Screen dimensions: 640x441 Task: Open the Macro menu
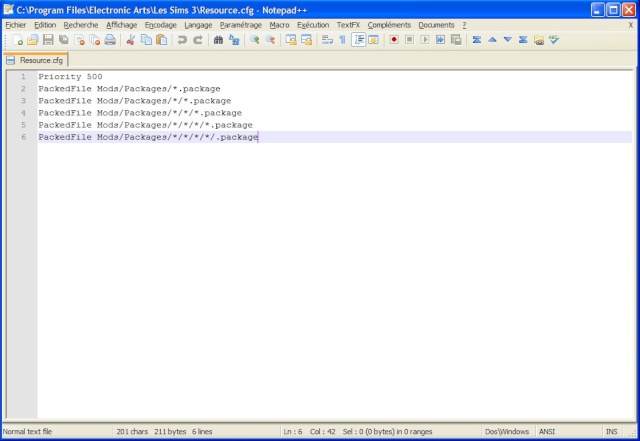pyautogui.click(x=279, y=25)
